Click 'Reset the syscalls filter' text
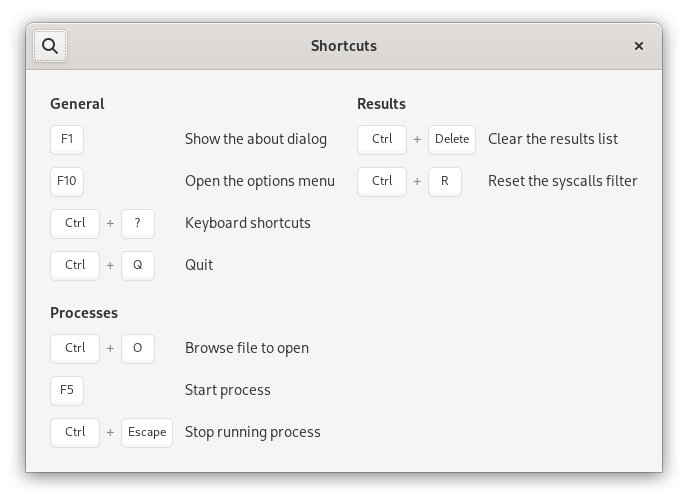This screenshot has height=501, width=688. (x=563, y=181)
